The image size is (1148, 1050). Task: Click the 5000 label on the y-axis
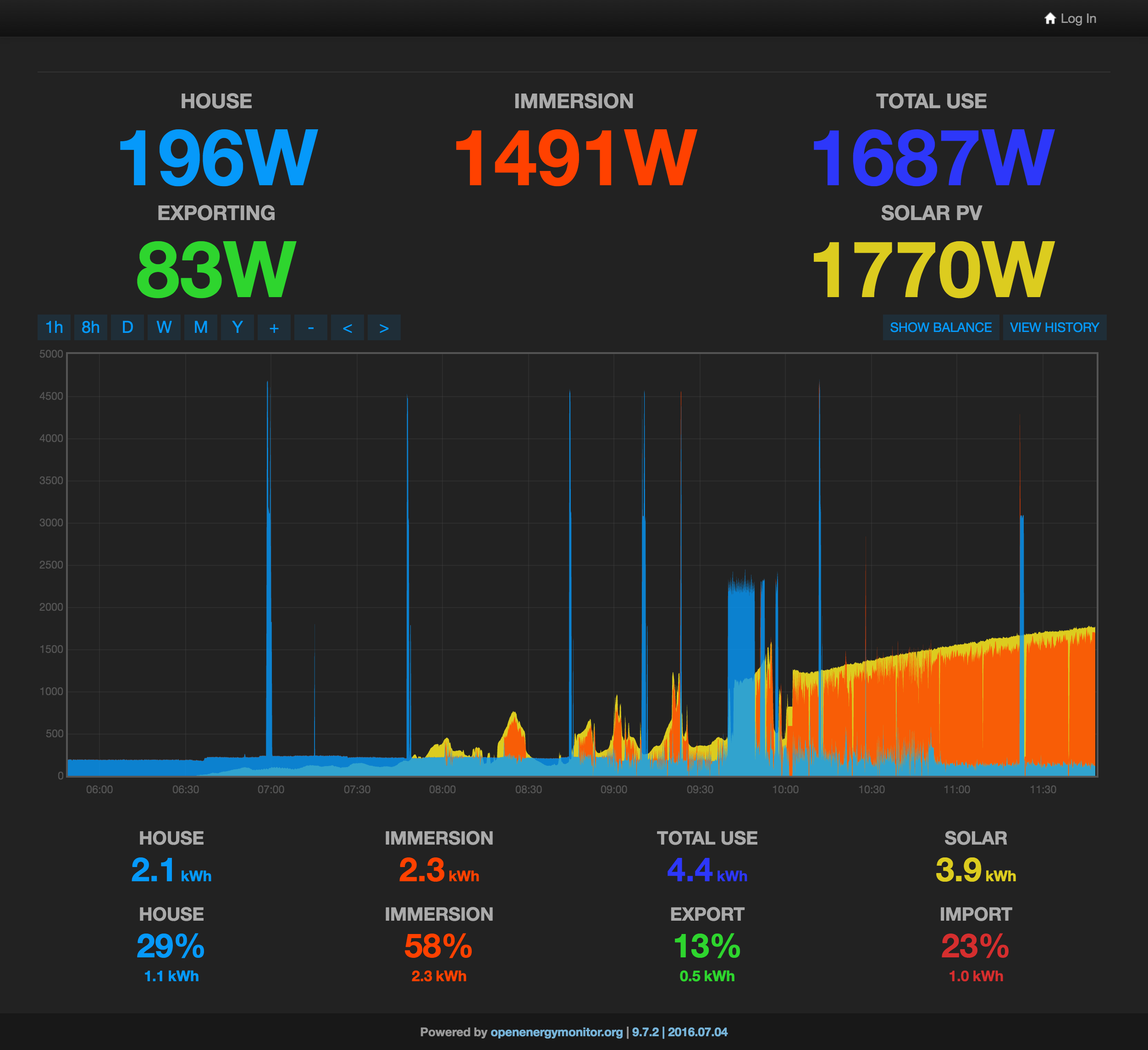pos(51,354)
